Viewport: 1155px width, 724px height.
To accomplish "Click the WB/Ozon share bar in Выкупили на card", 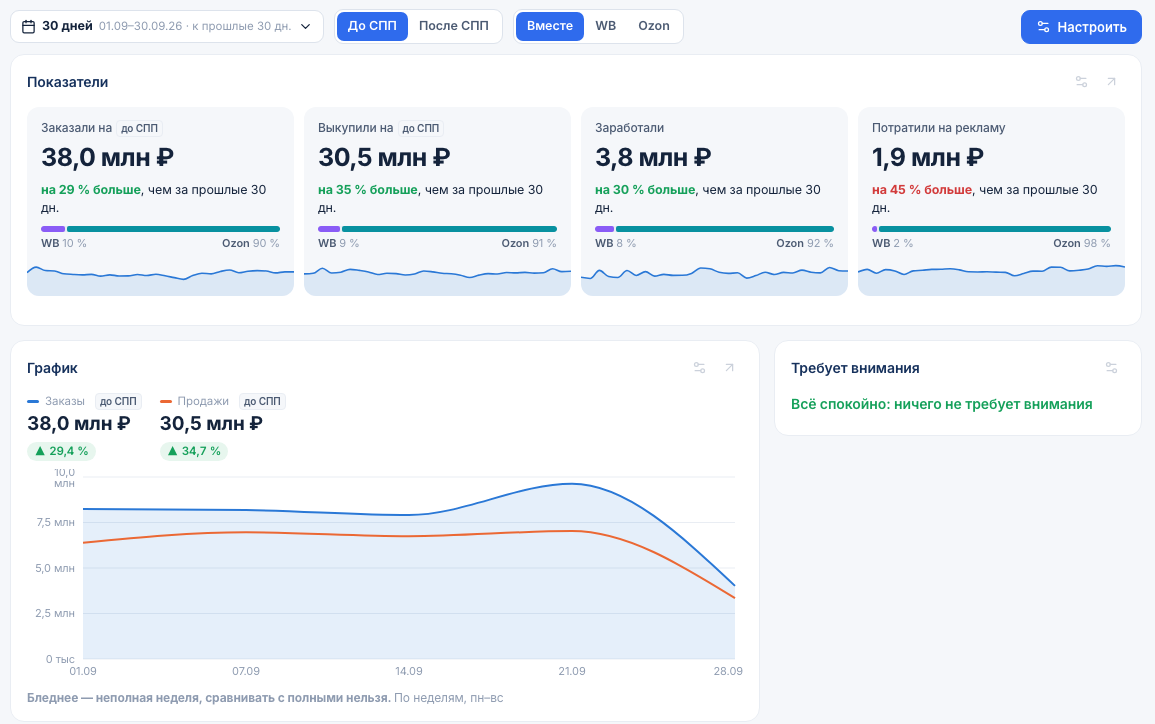I will point(438,229).
